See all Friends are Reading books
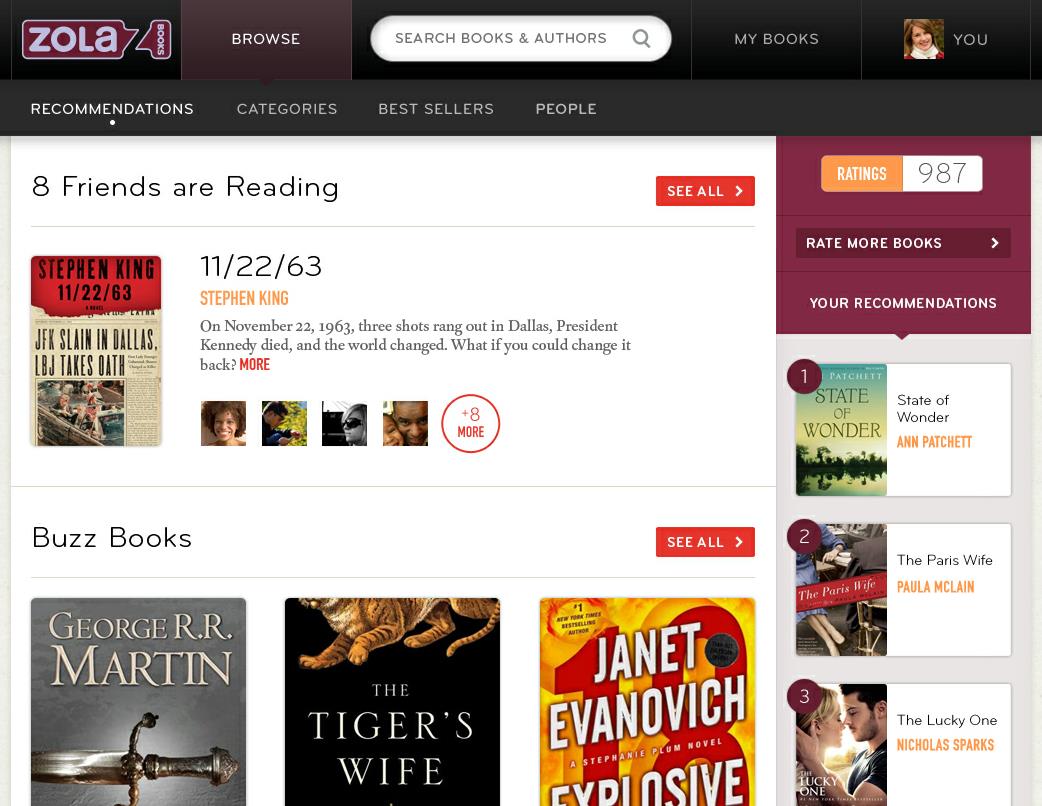1042x806 pixels. point(705,191)
